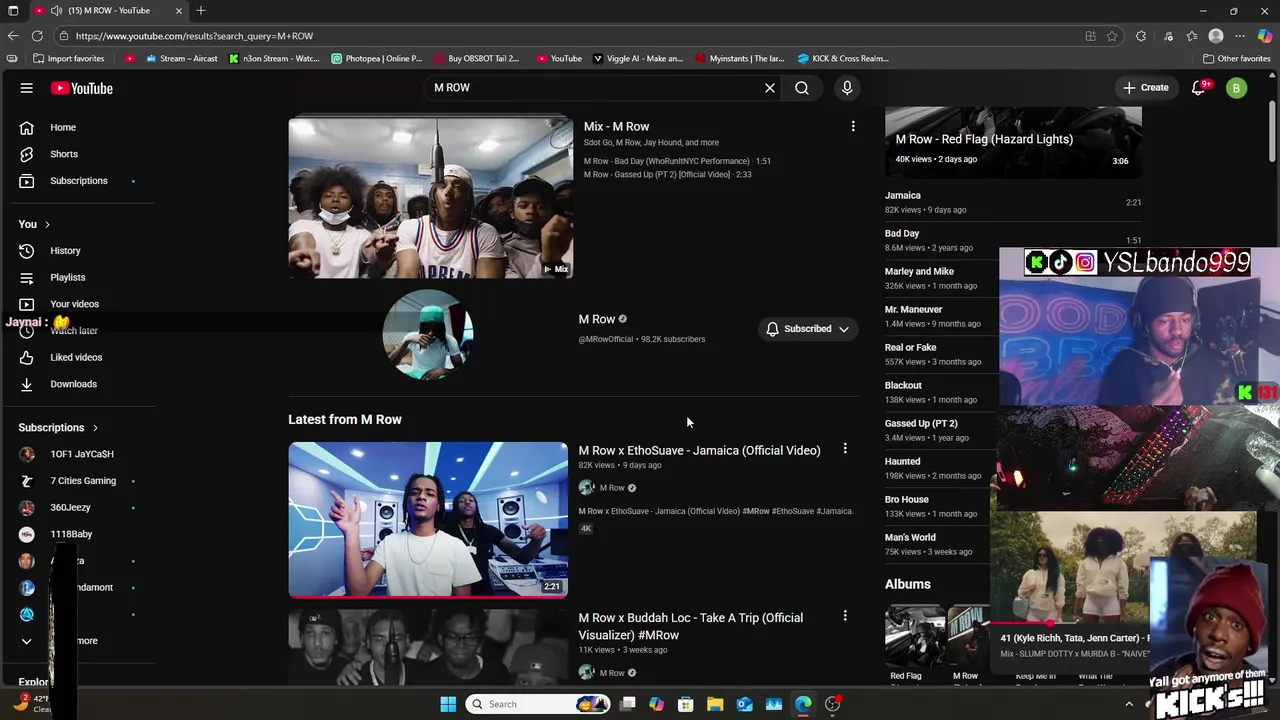Open the Other favorites folder
Screen dimensions: 1280x720
pos(1237,58)
